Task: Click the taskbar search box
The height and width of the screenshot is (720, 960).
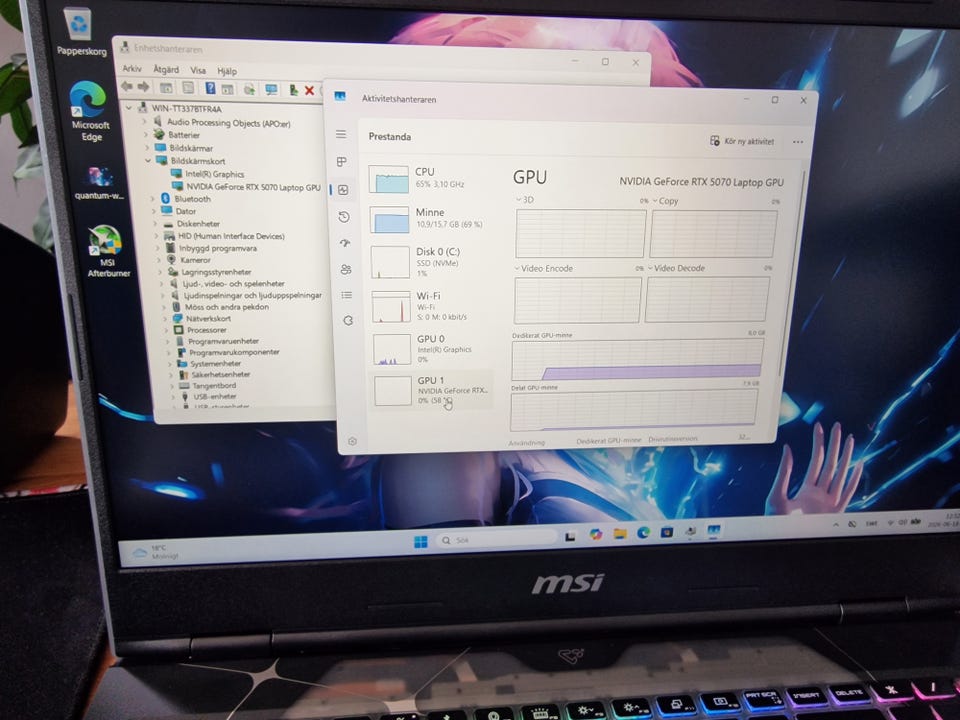Action: click(x=495, y=539)
